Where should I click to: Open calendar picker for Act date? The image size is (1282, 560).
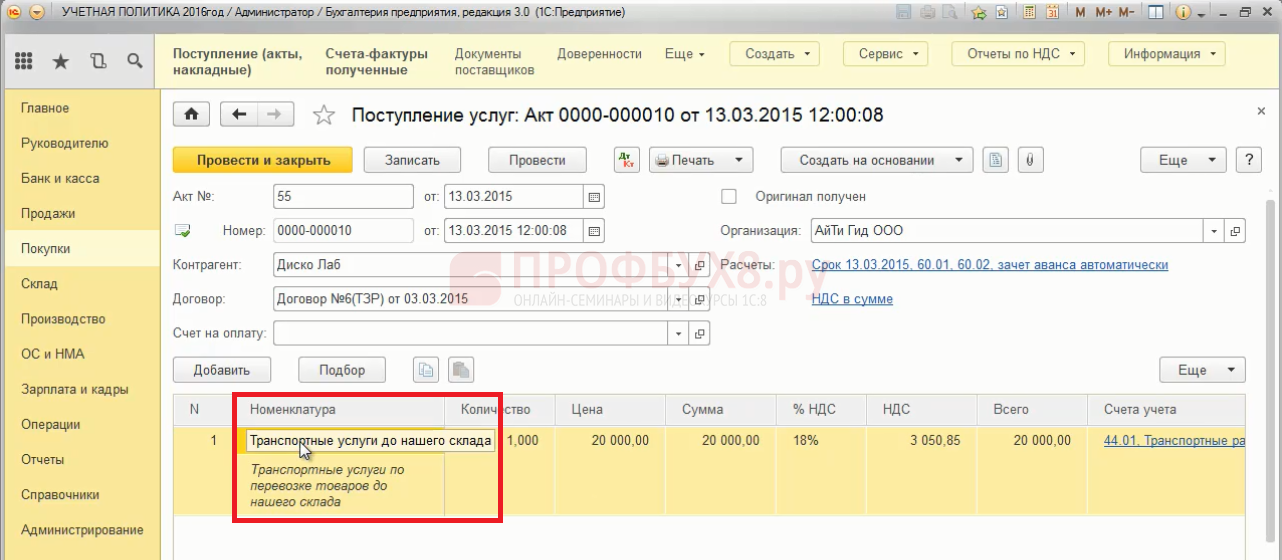(x=594, y=197)
